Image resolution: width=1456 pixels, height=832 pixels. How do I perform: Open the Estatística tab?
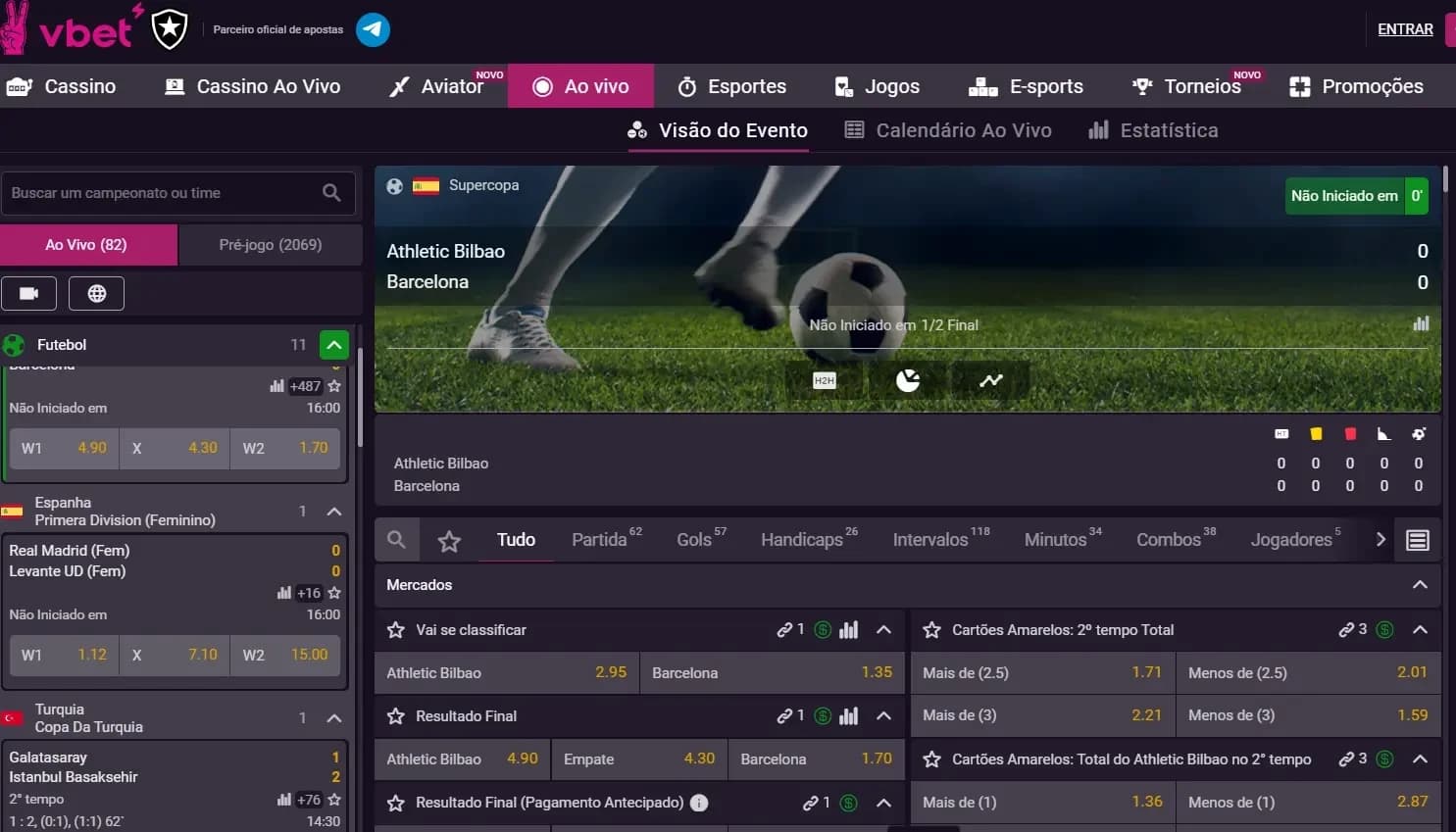(x=1153, y=130)
